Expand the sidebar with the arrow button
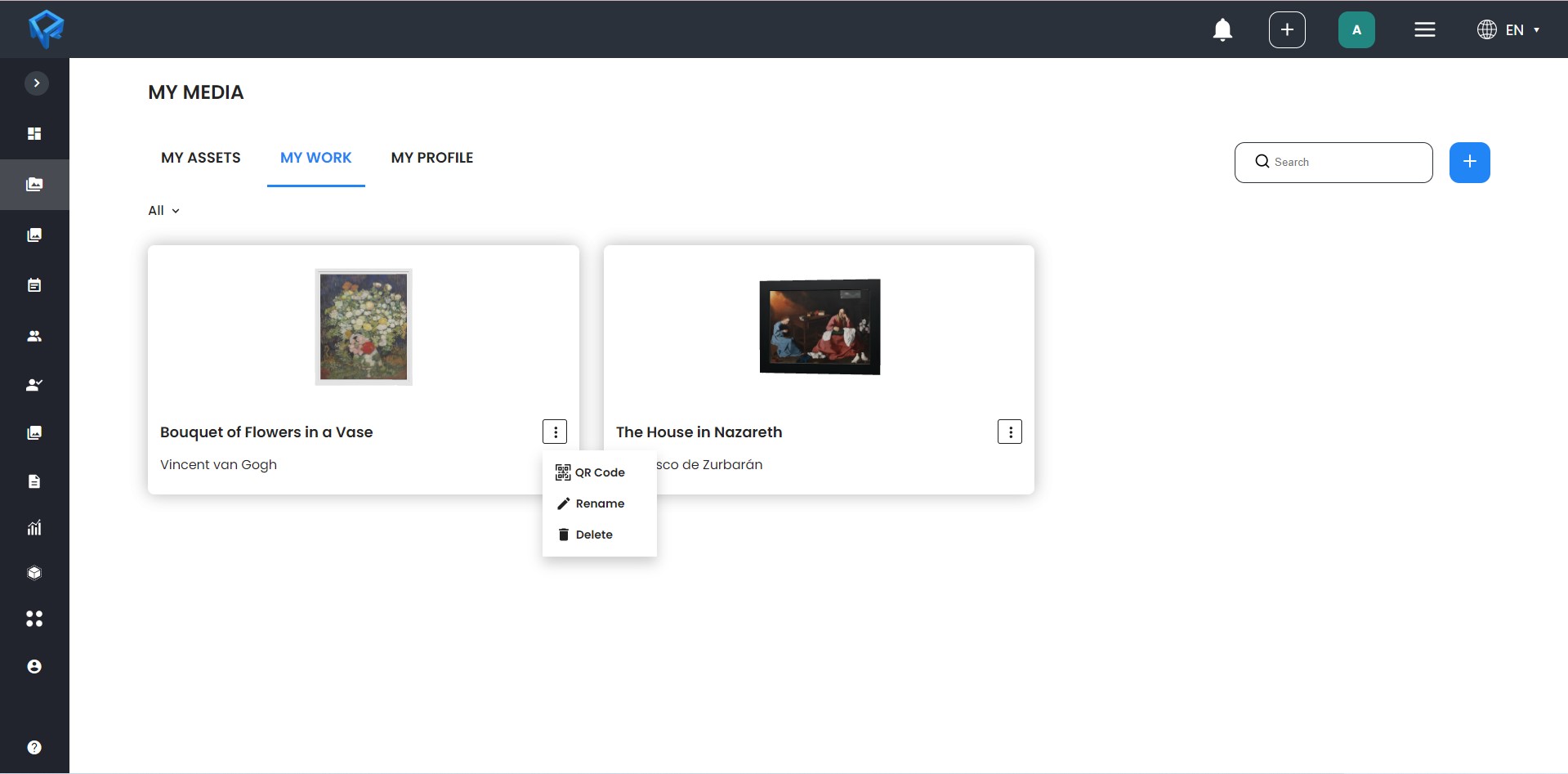This screenshot has height=774, width=1568. (37, 83)
